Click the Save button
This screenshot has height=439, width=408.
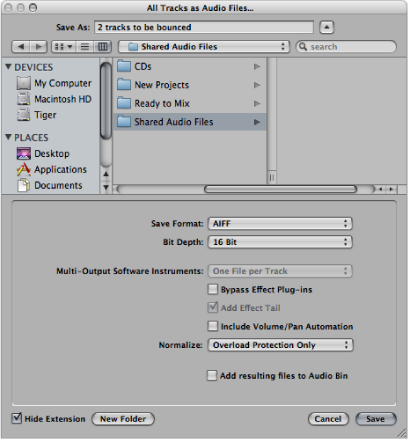(376, 419)
